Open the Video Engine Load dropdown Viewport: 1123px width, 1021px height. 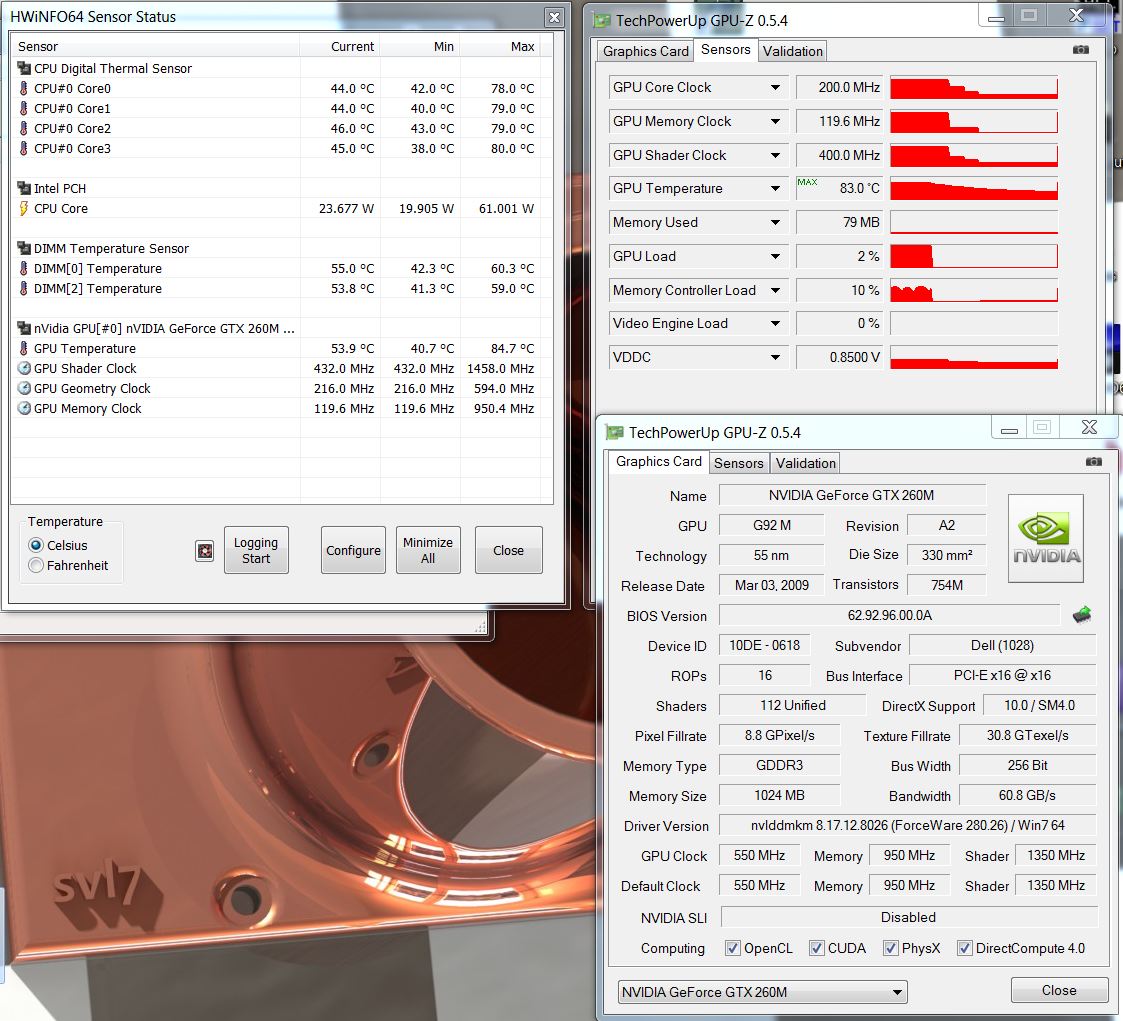[775, 324]
